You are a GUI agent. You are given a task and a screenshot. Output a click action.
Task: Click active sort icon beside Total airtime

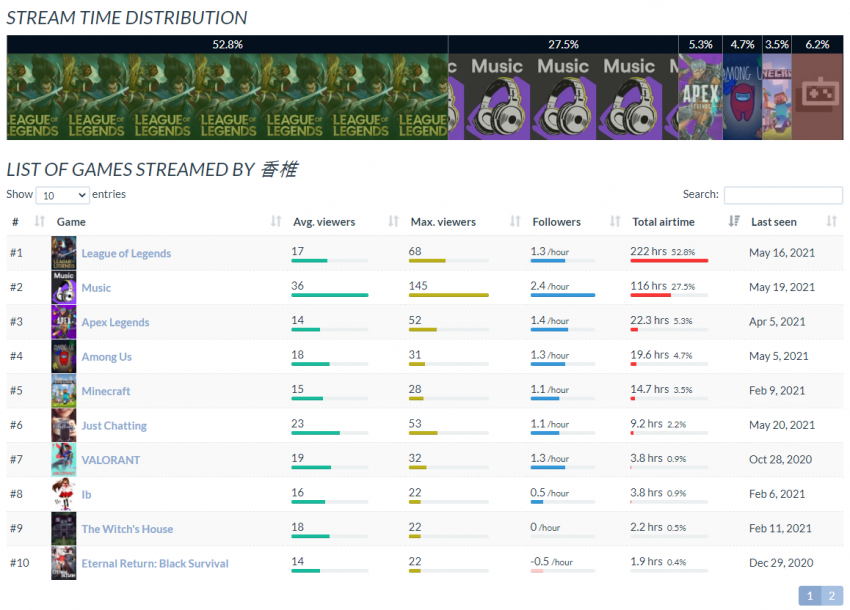(734, 221)
